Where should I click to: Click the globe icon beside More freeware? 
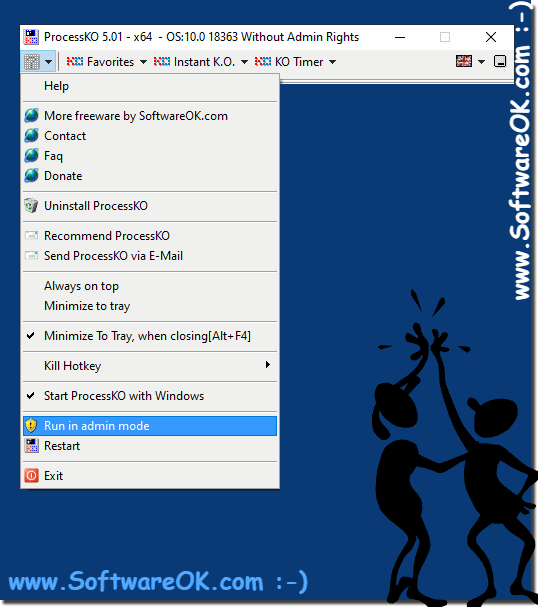click(31, 116)
